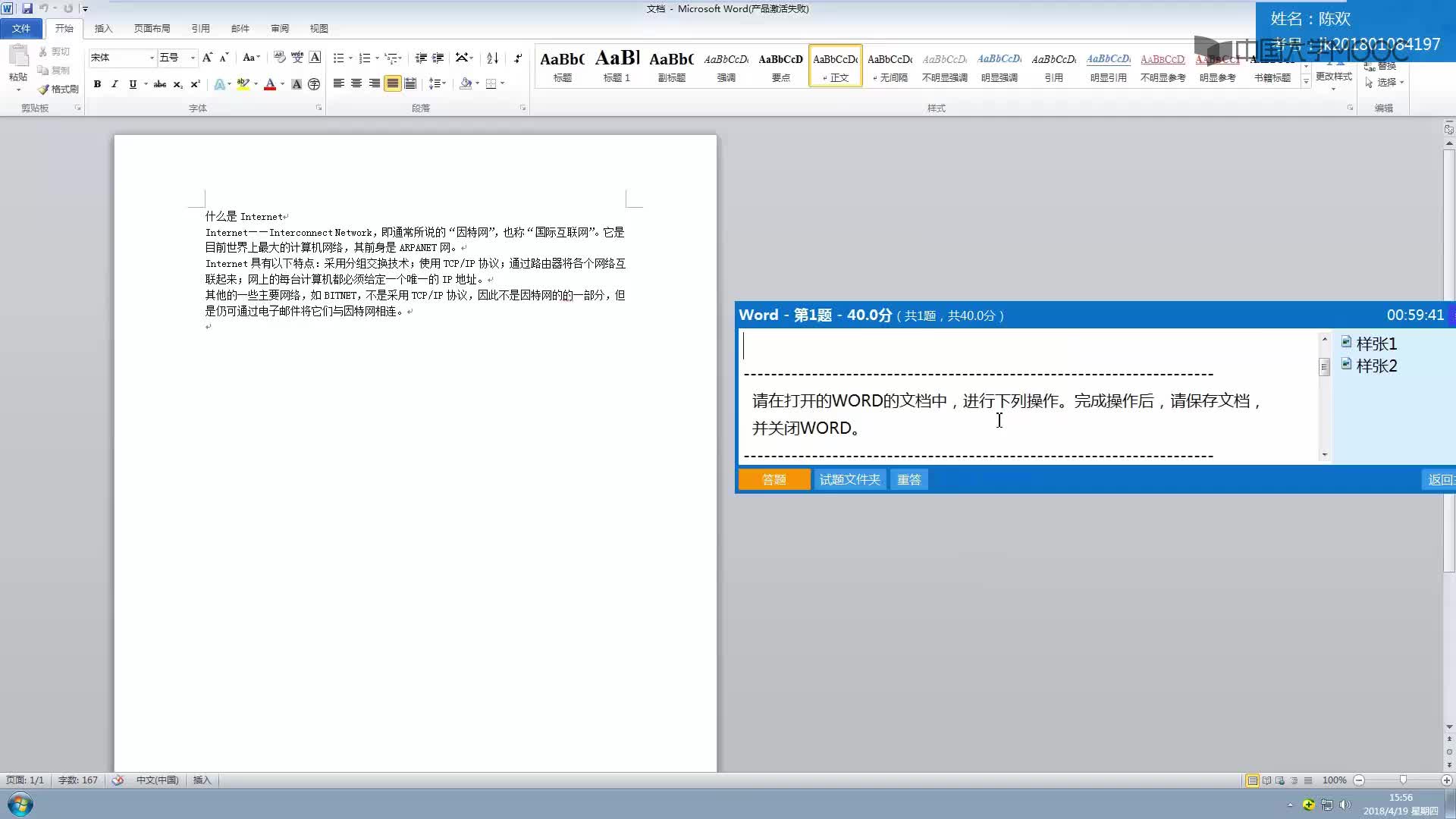Open the Change Case (Aa) dropdown
Screen dimensions: 1456x819
pyautogui.click(x=251, y=58)
